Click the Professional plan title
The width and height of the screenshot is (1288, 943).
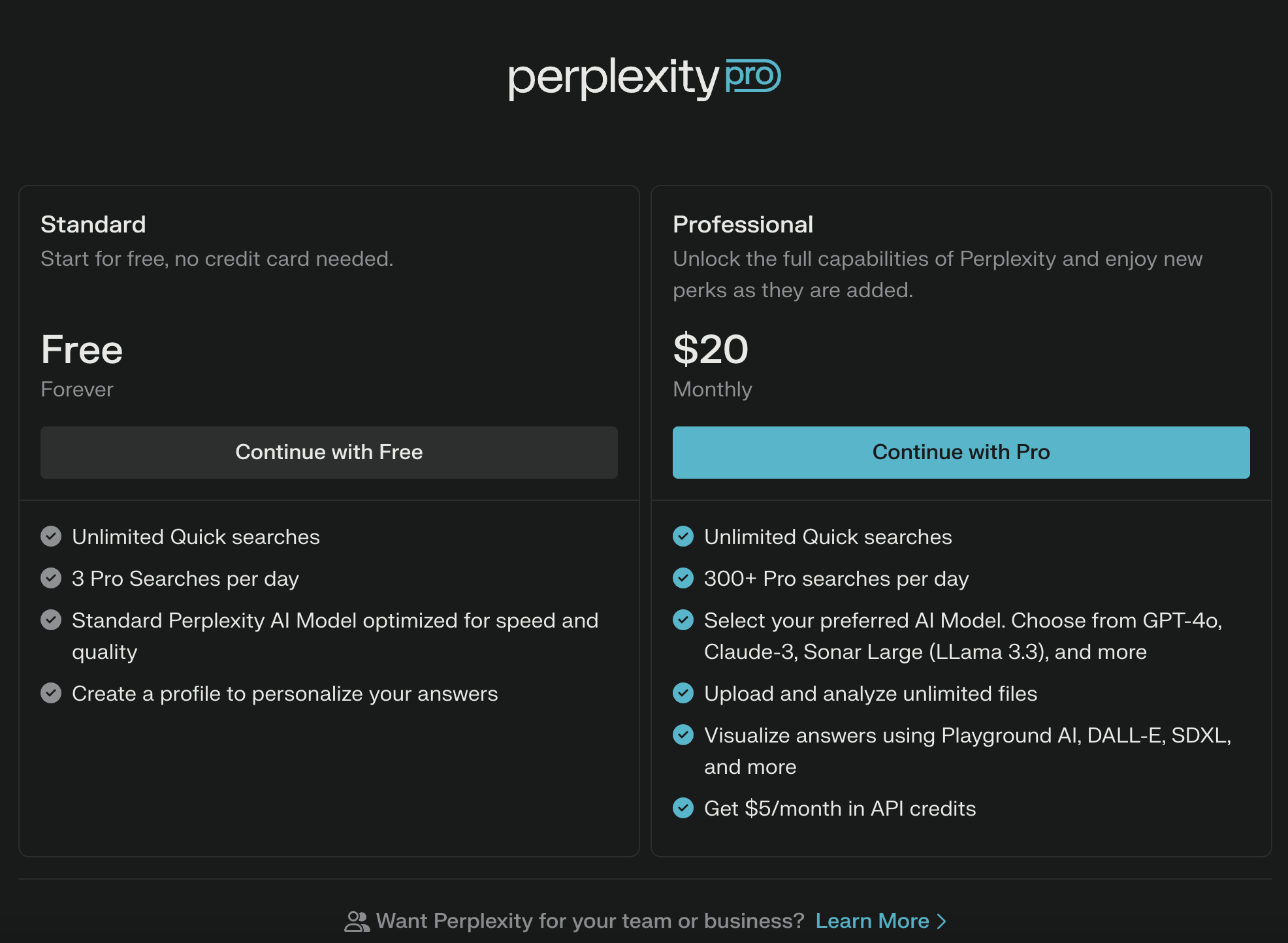pos(743,224)
